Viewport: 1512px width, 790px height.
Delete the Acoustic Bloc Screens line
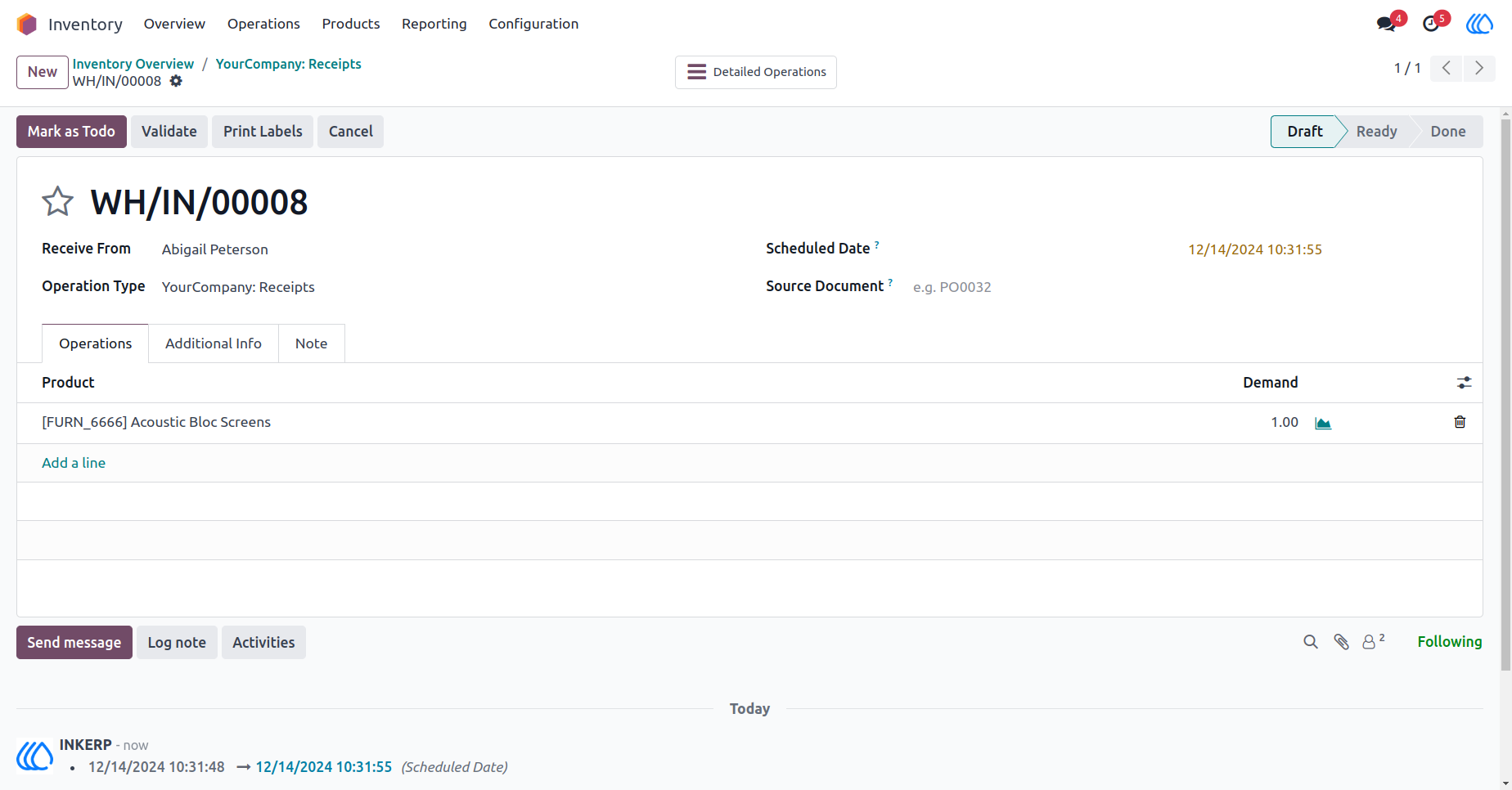(1460, 422)
